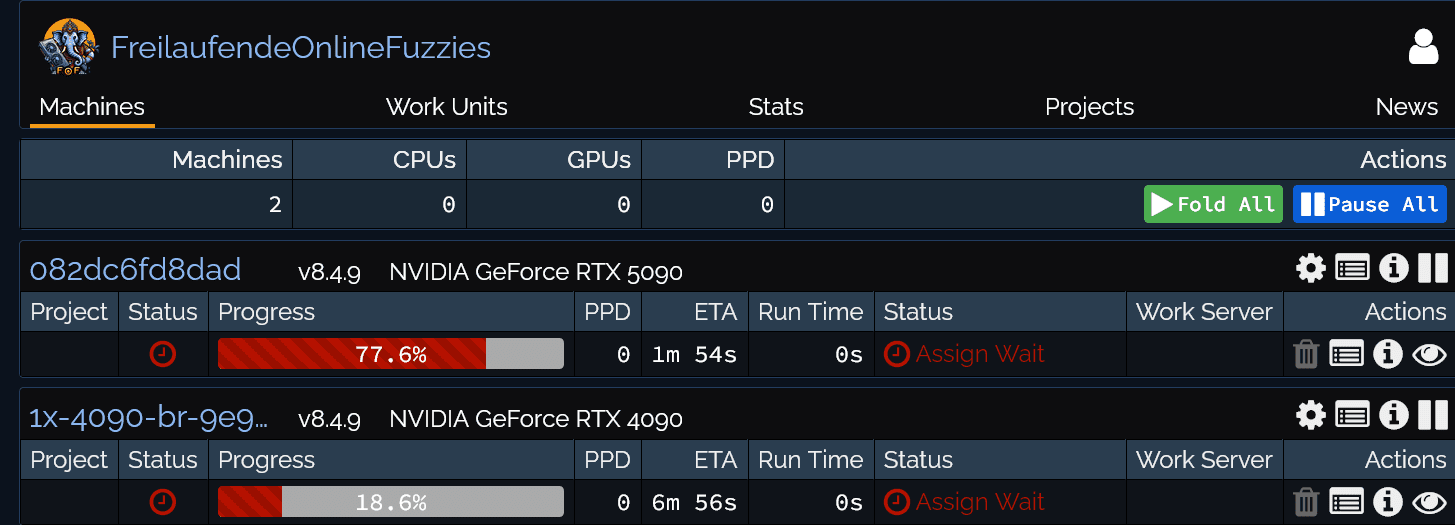Switch to the Work Units tab

[x=446, y=107]
